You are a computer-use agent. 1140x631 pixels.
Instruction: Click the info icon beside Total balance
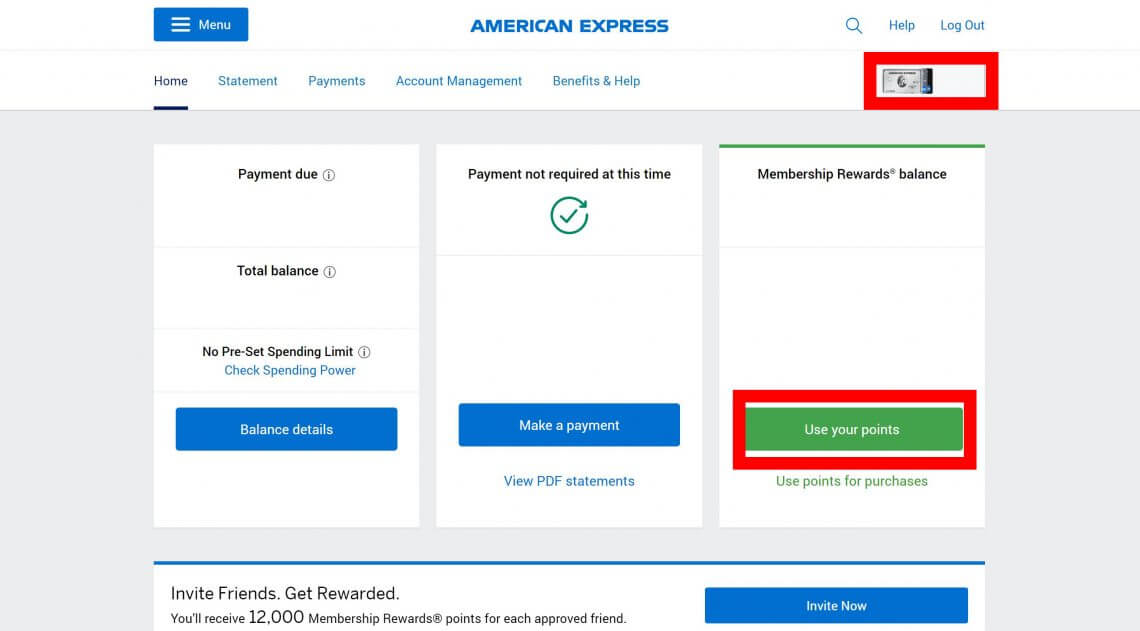tap(331, 271)
